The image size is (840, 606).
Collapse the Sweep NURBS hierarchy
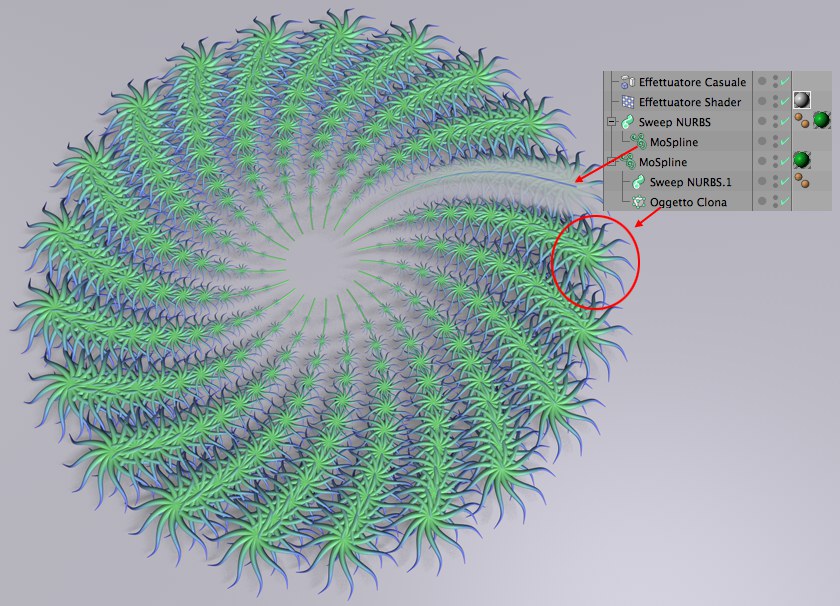coord(611,122)
